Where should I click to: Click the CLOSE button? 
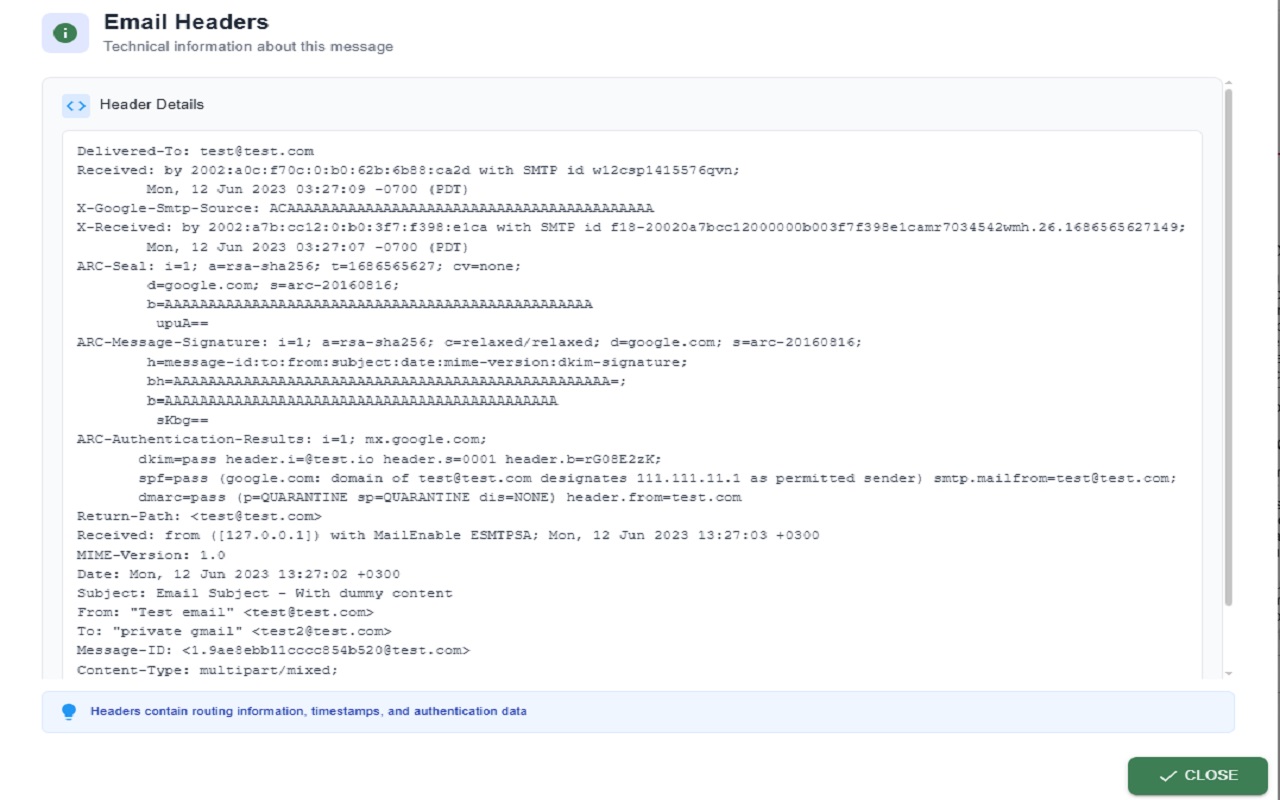[1197, 775]
